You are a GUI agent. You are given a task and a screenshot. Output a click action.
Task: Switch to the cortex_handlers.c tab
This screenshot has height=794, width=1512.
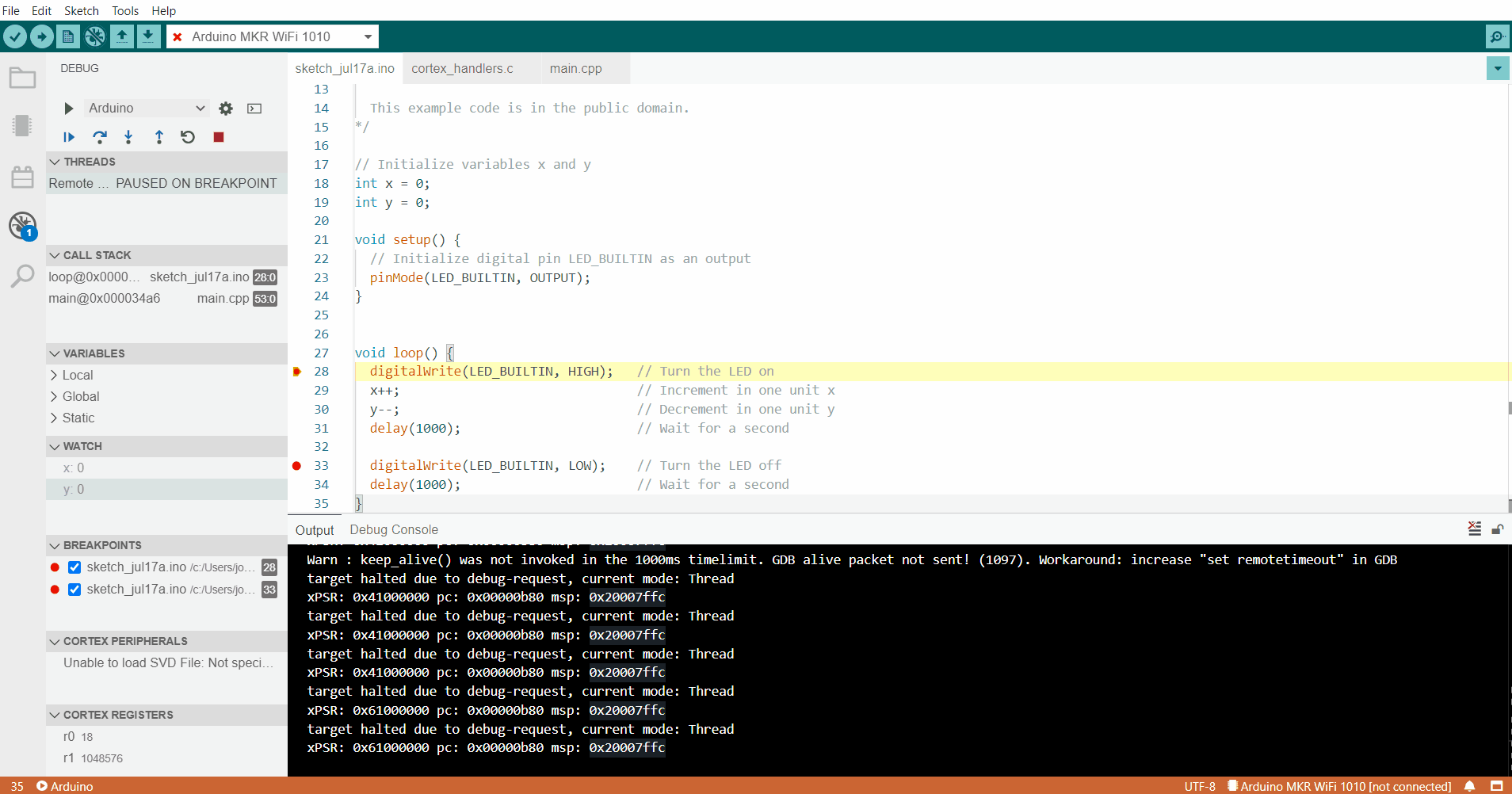point(463,68)
